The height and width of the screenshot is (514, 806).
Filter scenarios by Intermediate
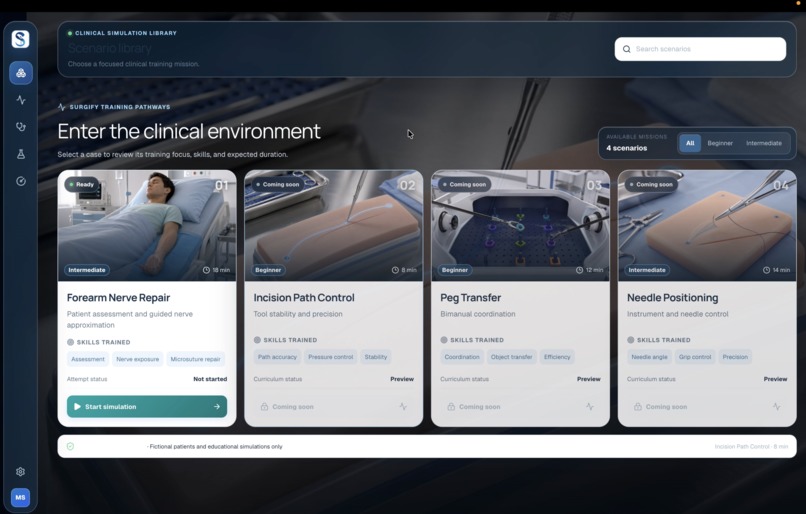764,143
